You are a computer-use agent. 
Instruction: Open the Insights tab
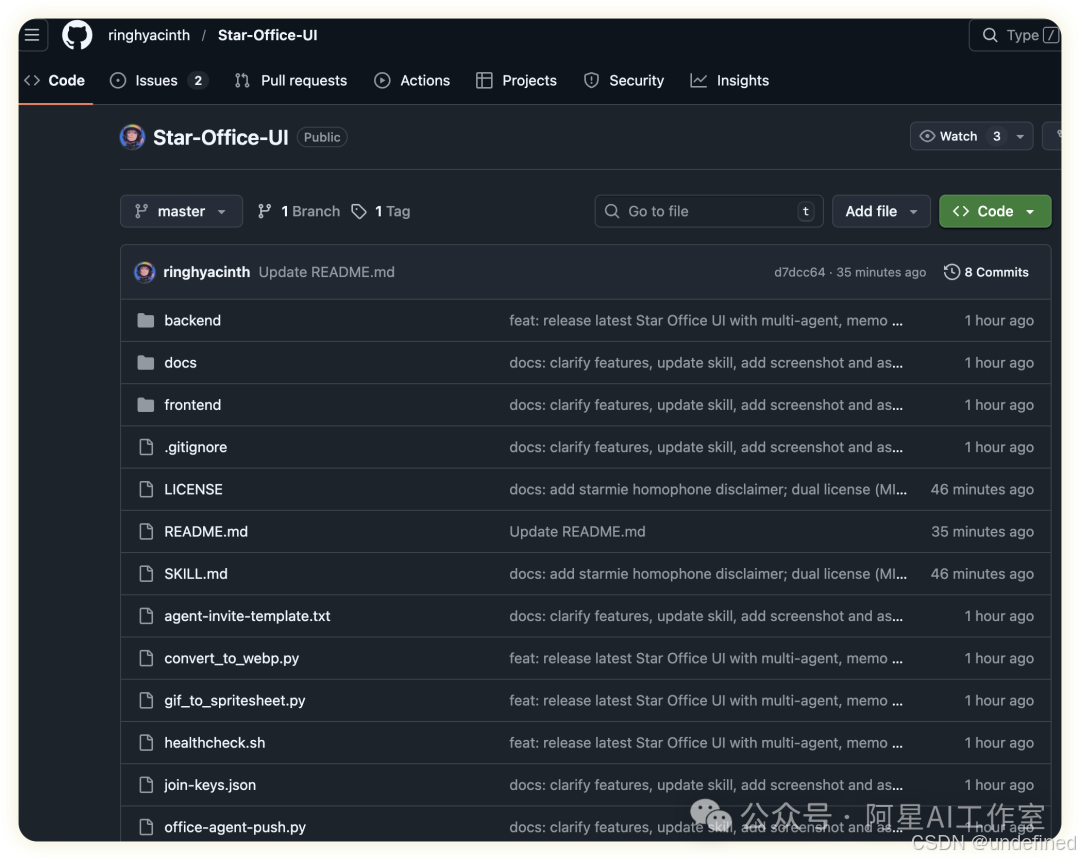(x=729, y=81)
